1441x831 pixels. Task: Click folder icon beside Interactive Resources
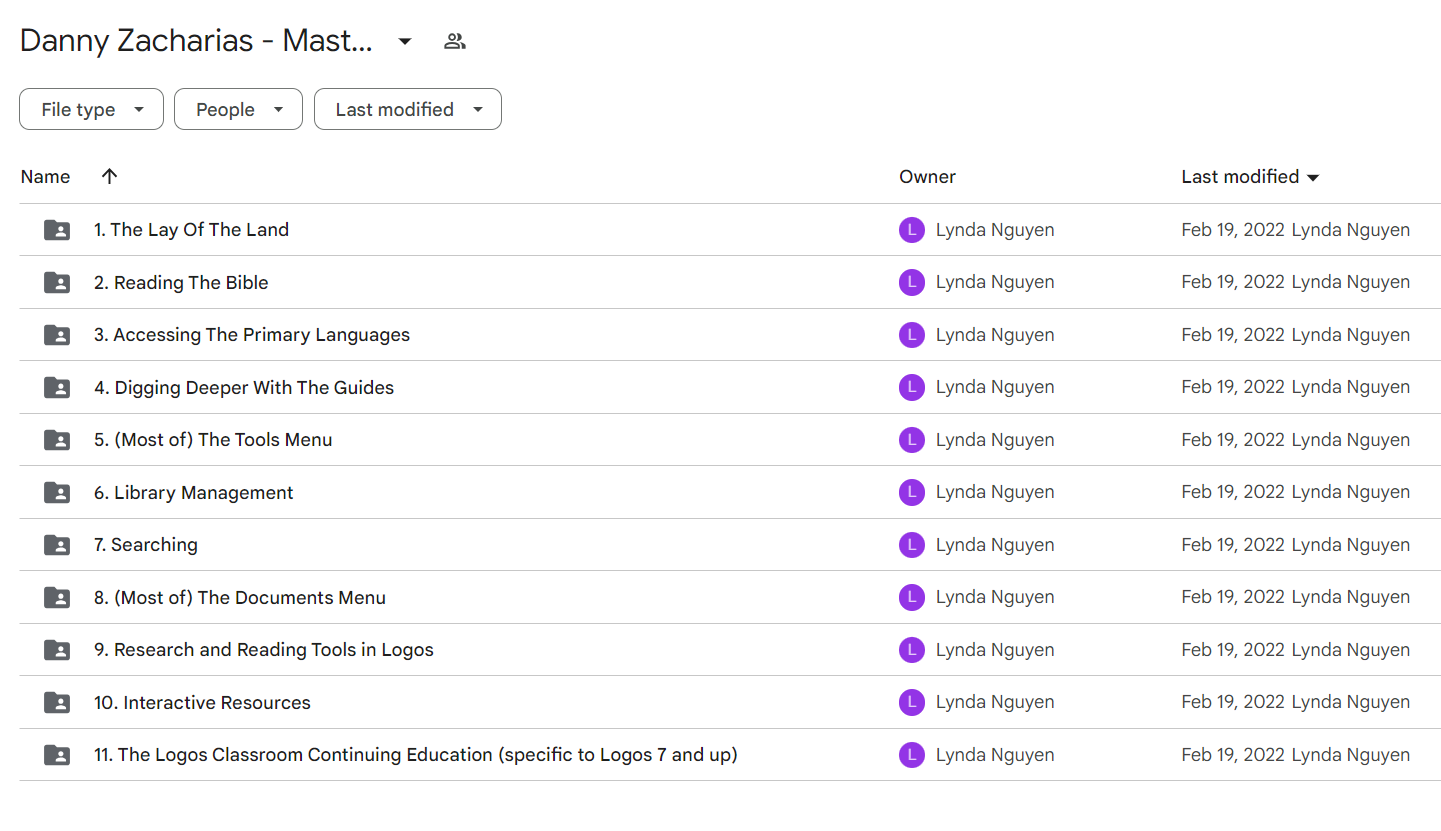click(57, 703)
